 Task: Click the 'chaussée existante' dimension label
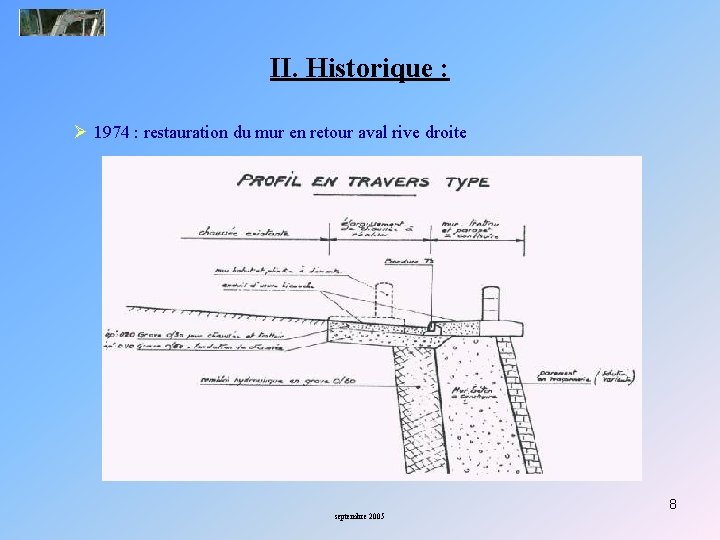(x=244, y=232)
